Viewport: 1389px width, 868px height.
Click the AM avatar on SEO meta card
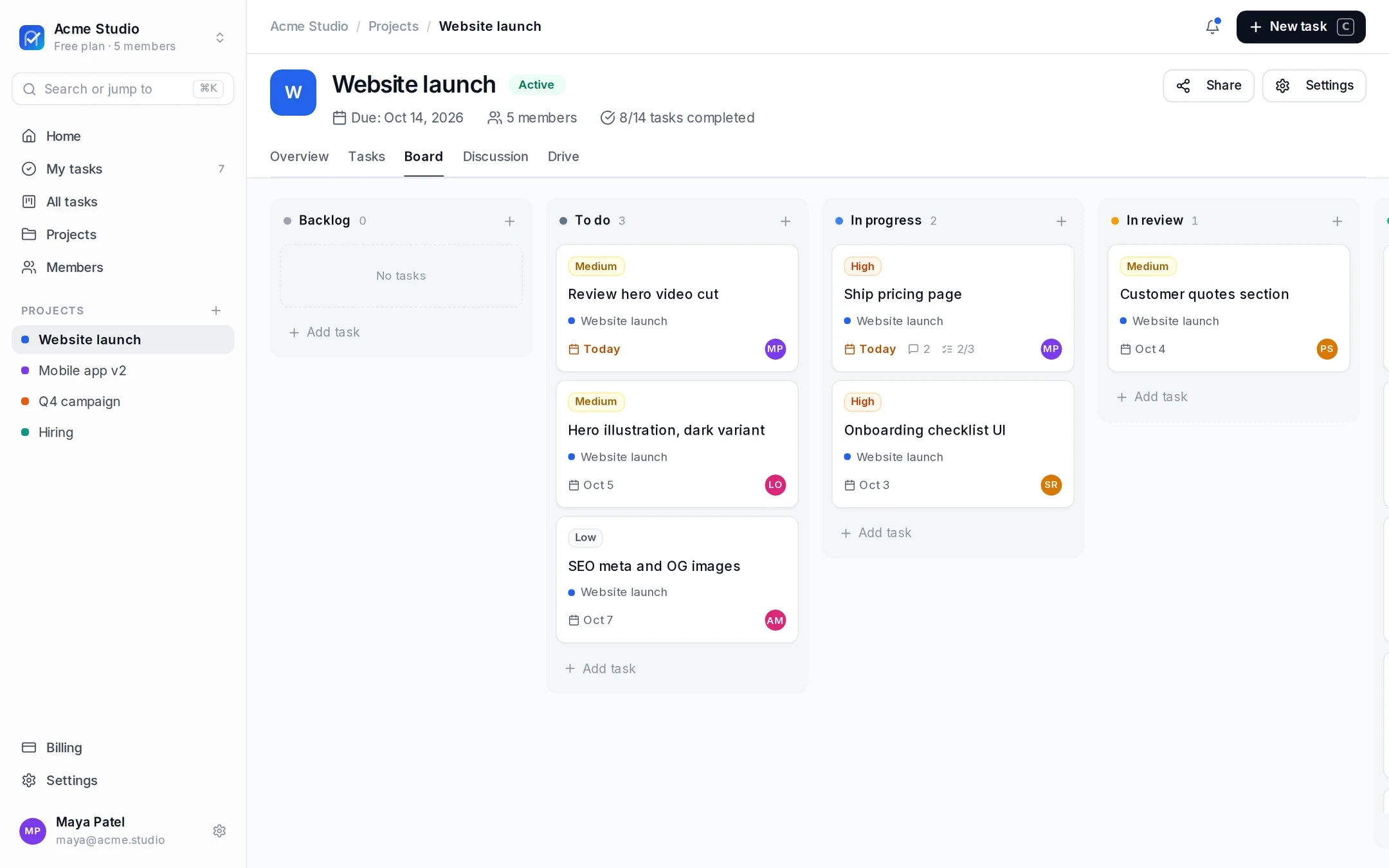coord(775,620)
